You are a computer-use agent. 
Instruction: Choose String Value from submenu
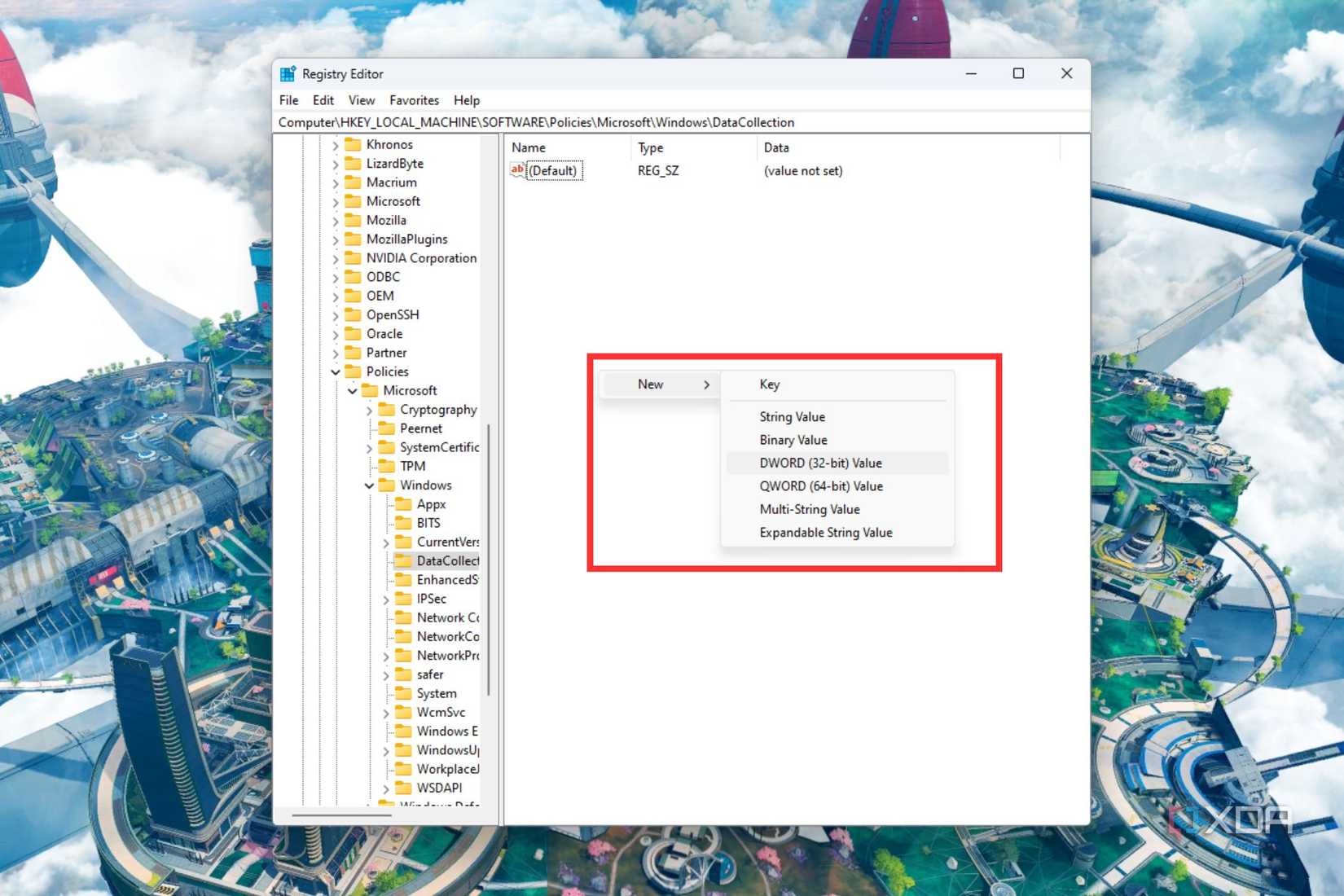(x=837, y=416)
